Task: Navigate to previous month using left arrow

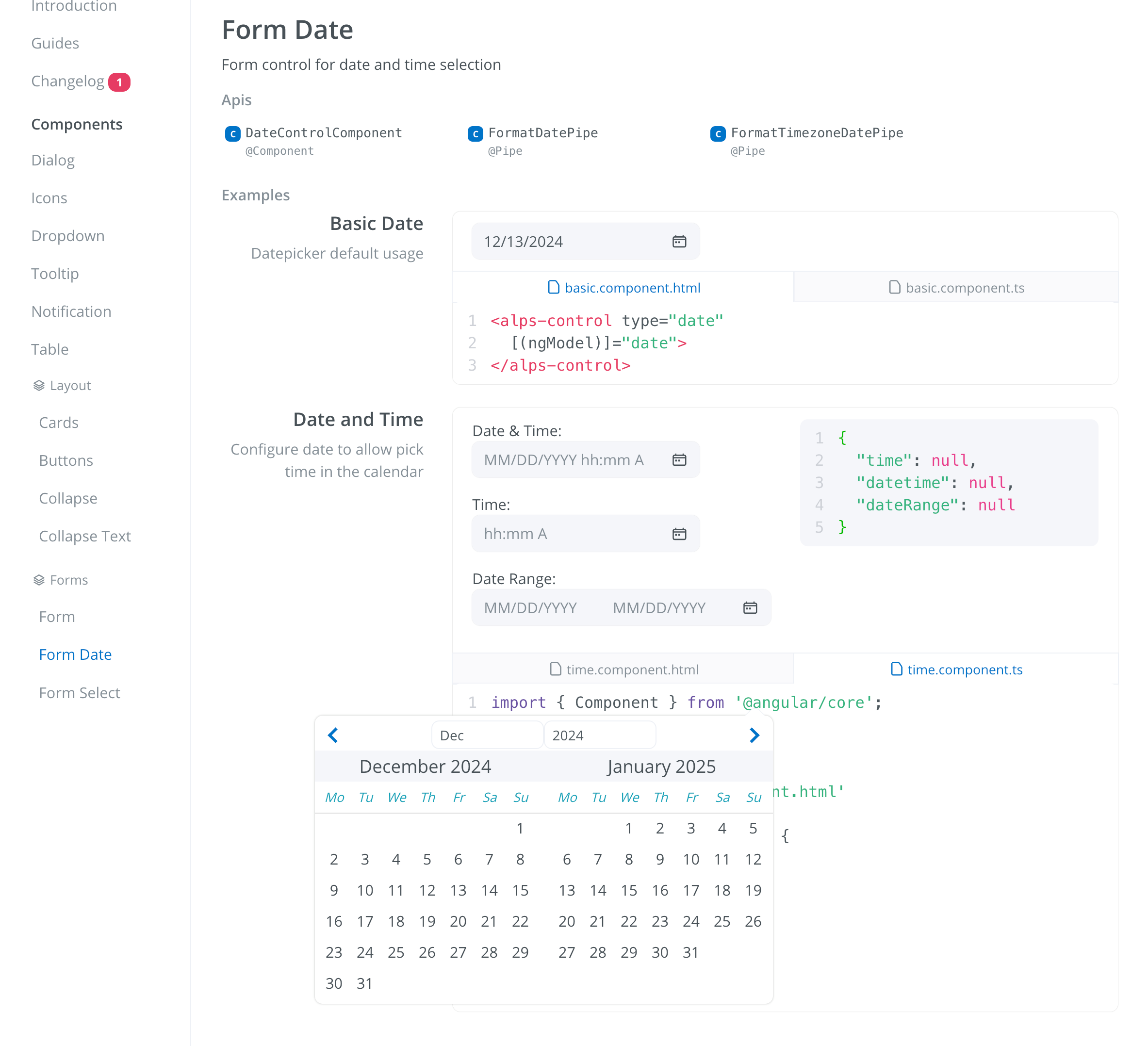Action: (333, 735)
